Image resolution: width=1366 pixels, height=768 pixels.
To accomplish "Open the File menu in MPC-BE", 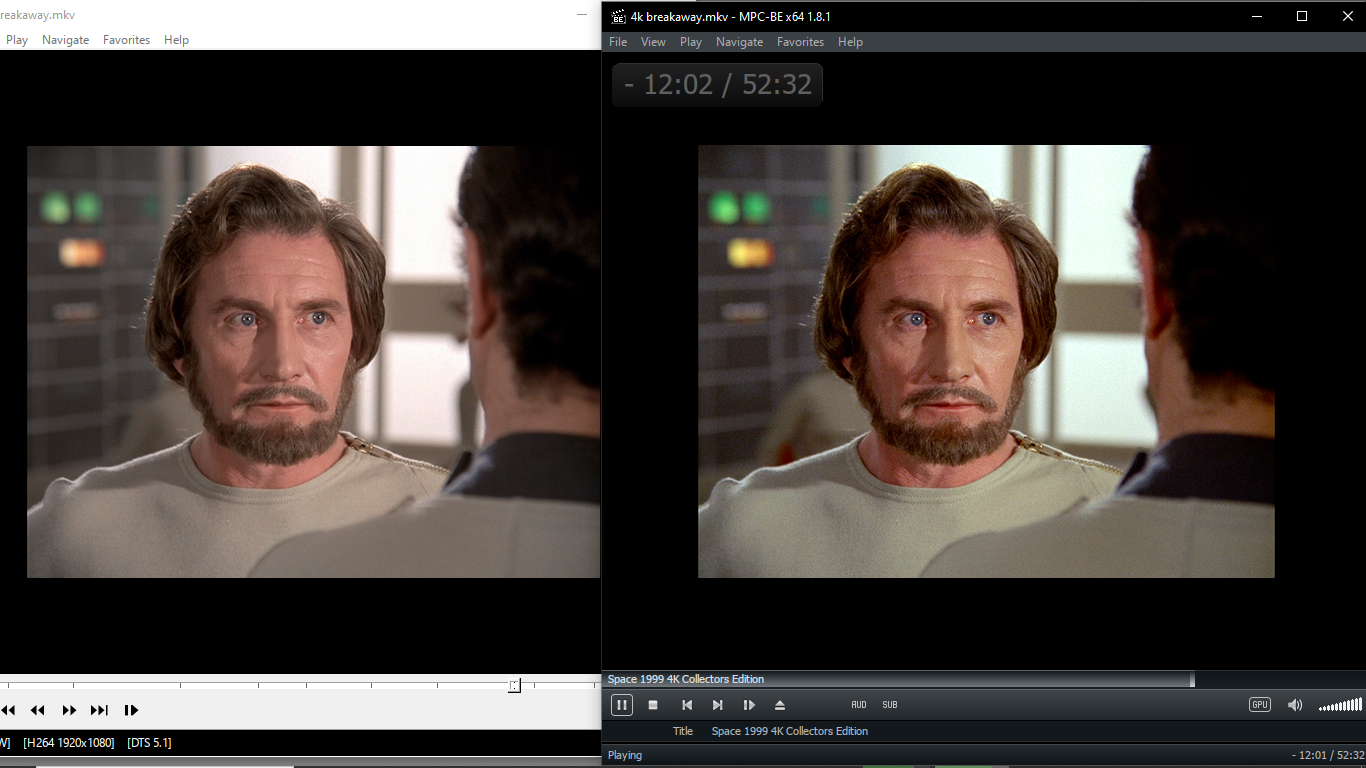I will pos(618,42).
